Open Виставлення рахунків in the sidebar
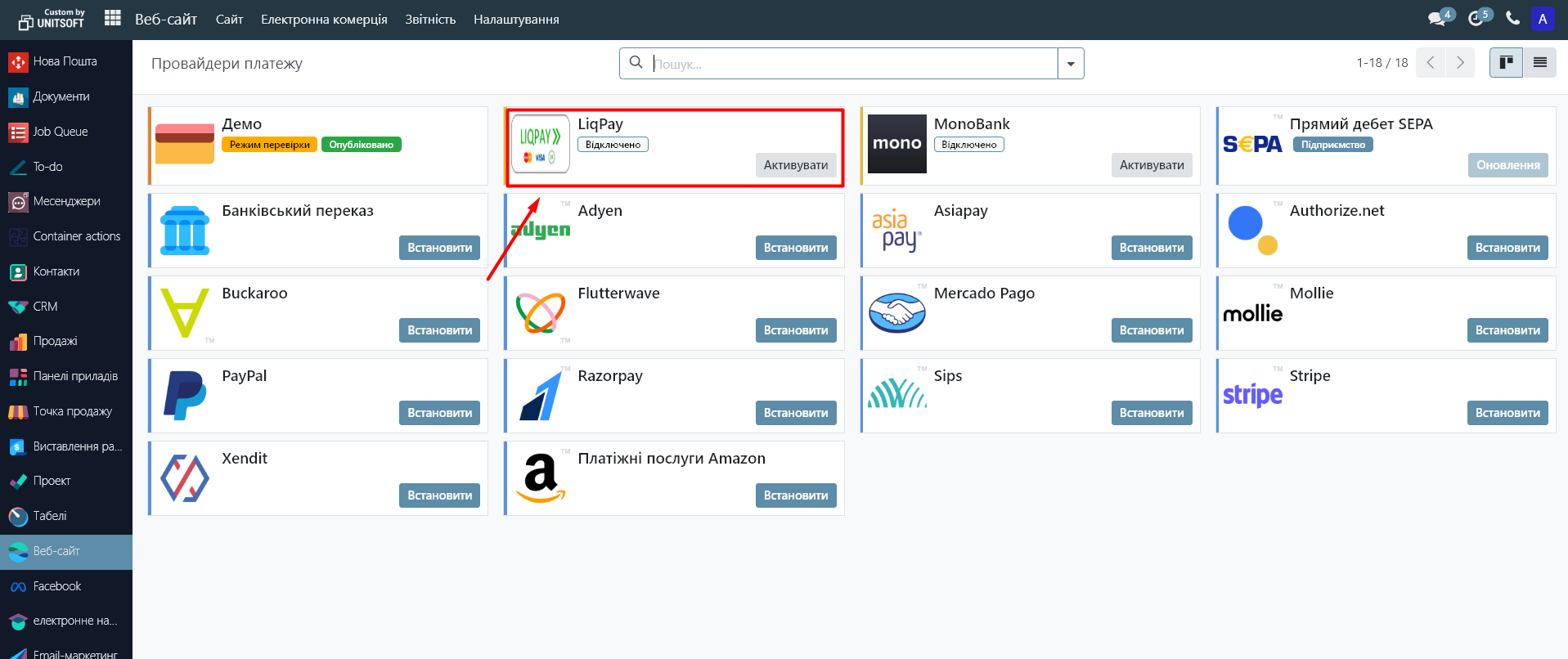This screenshot has height=659, width=1568. 66,446
